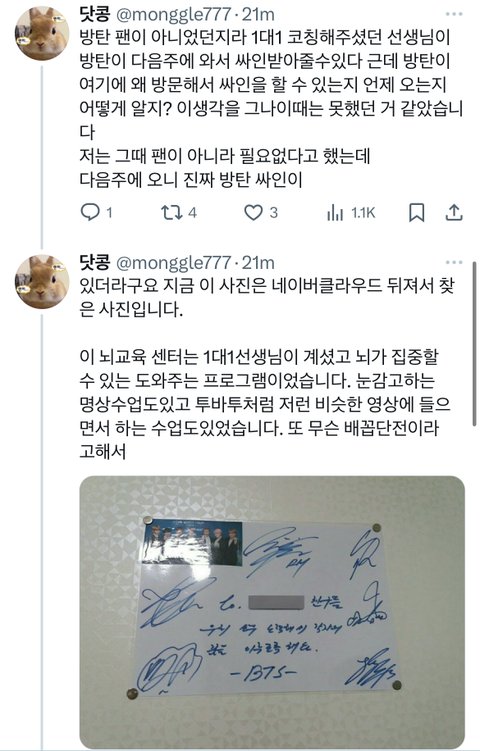This screenshot has width=480, height=751.
Task: View analytics bar chart icon showing 1.1K
Action: 335,213
